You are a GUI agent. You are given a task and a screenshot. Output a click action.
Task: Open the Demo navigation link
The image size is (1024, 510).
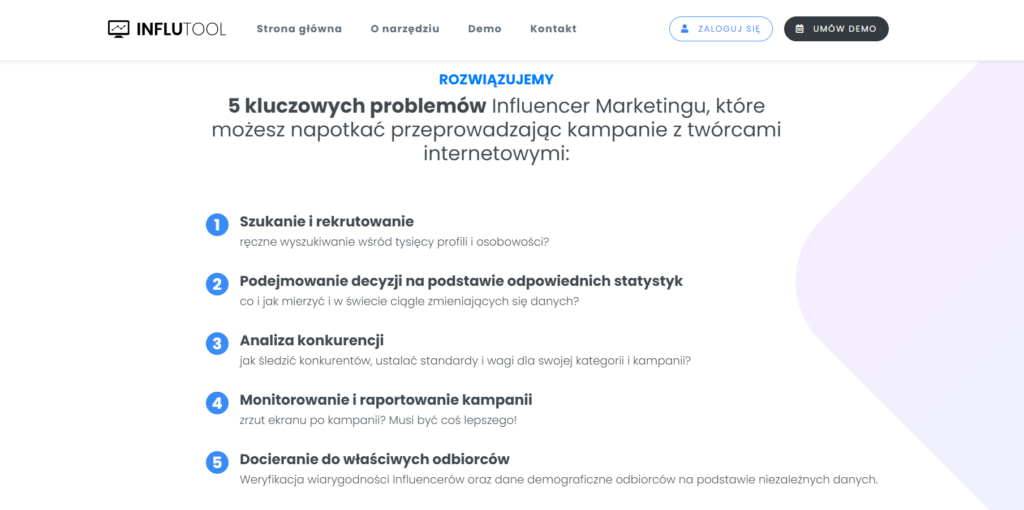click(485, 29)
